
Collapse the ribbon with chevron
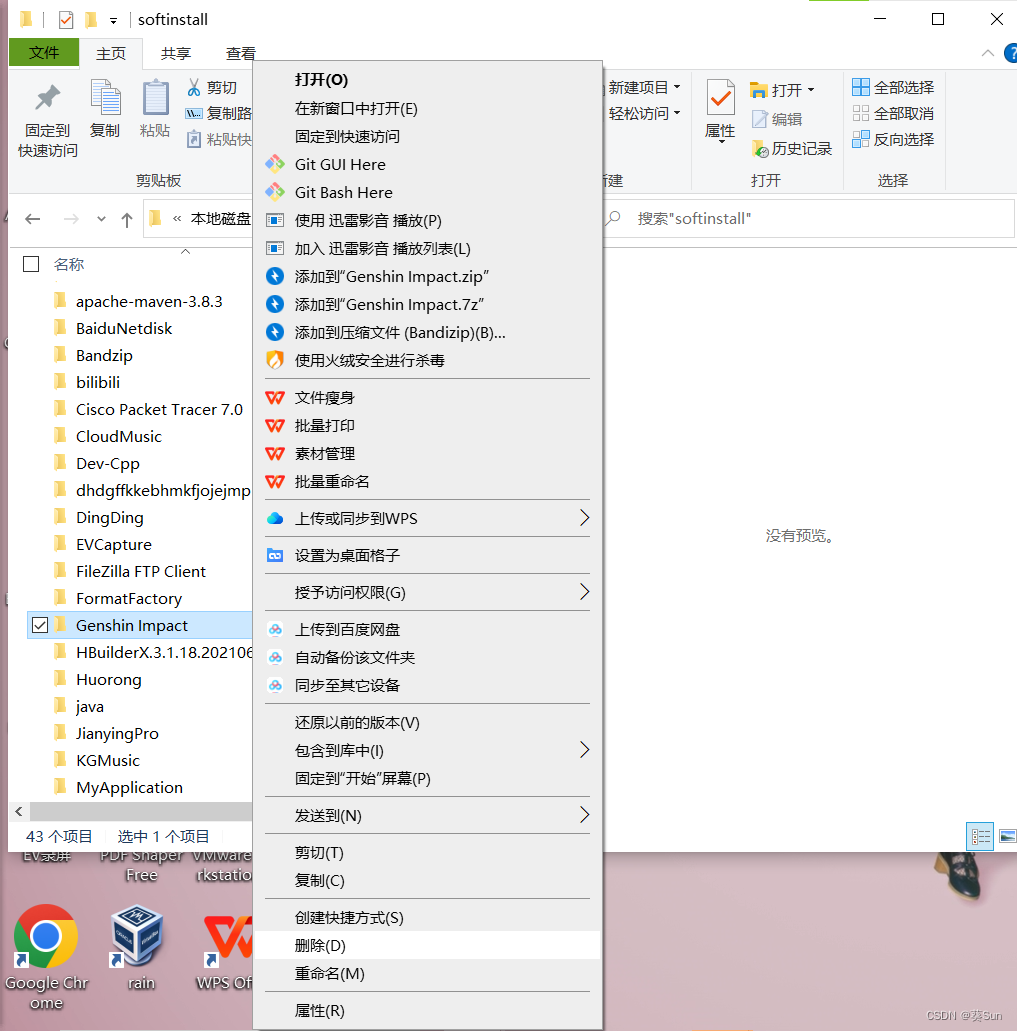click(987, 53)
